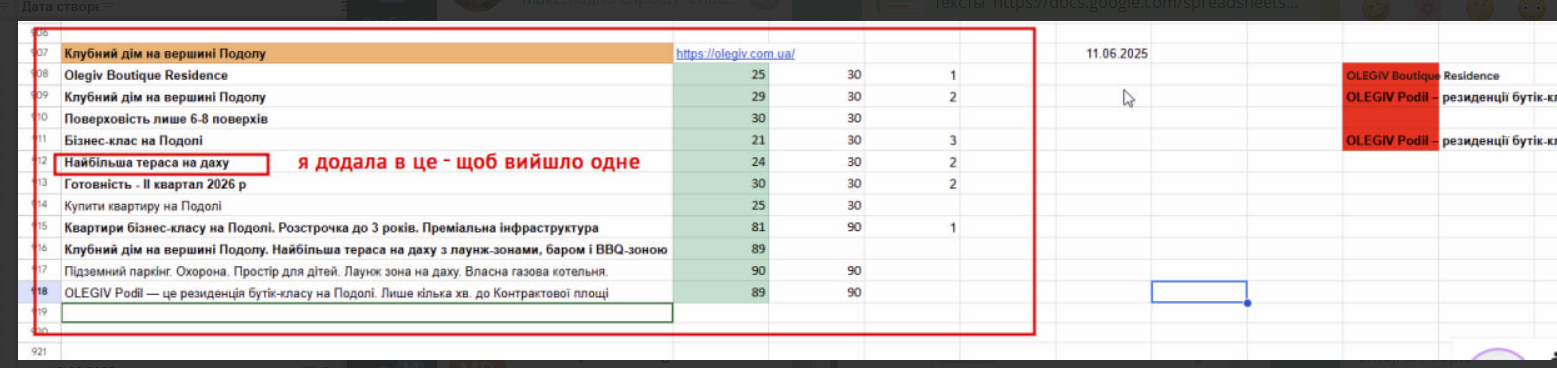Viewport: 1557px width, 368px height.
Task: Select the 'Клубний дім на вершині Подолу. Найбільша тераса' cell
Action: pyautogui.click(x=367, y=249)
